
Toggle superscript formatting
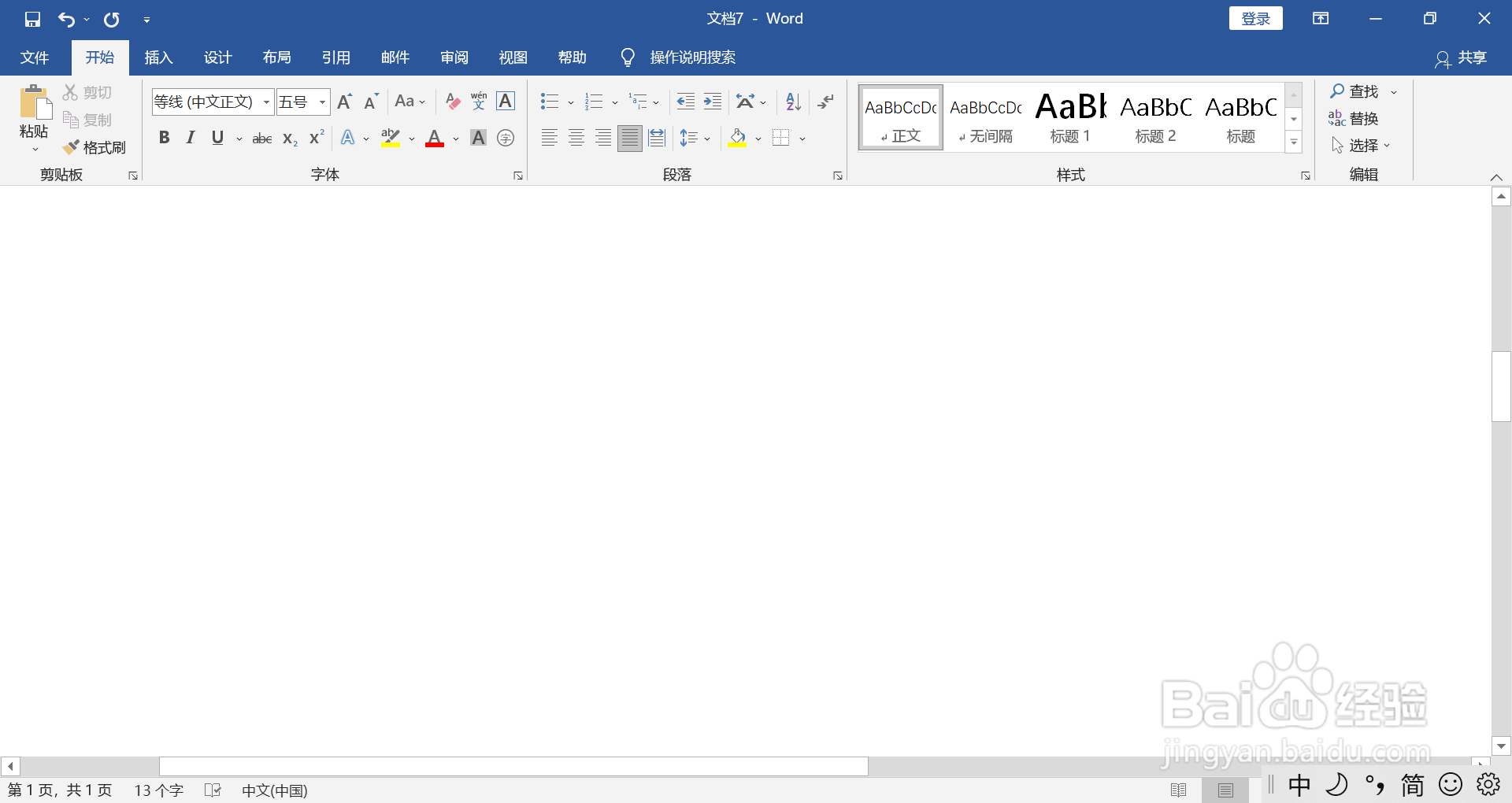click(317, 139)
